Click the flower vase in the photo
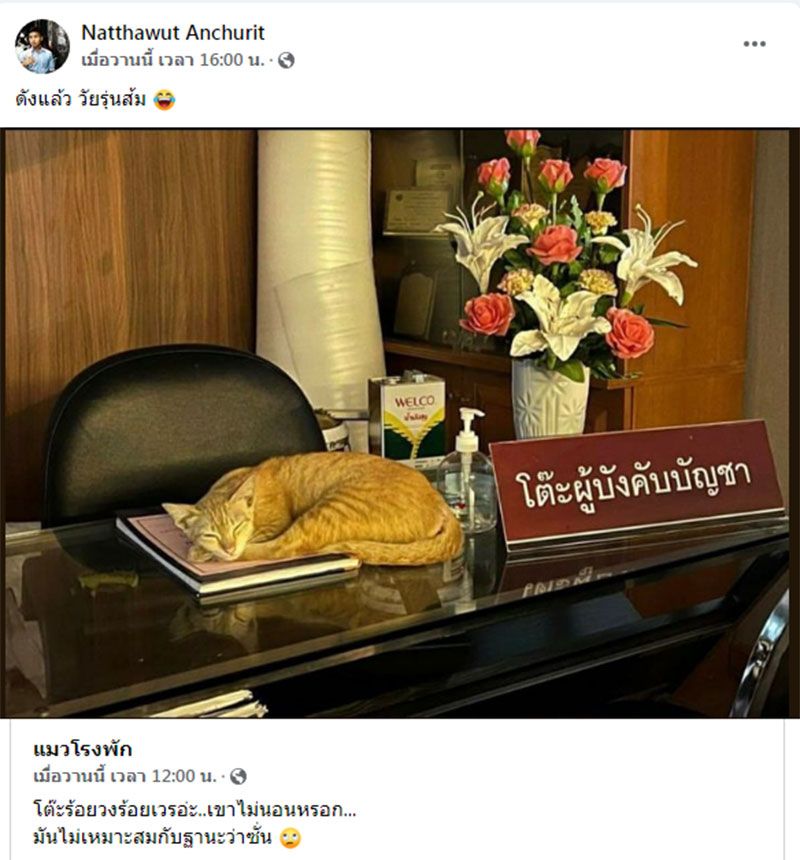The height and width of the screenshot is (860, 800). (551, 399)
